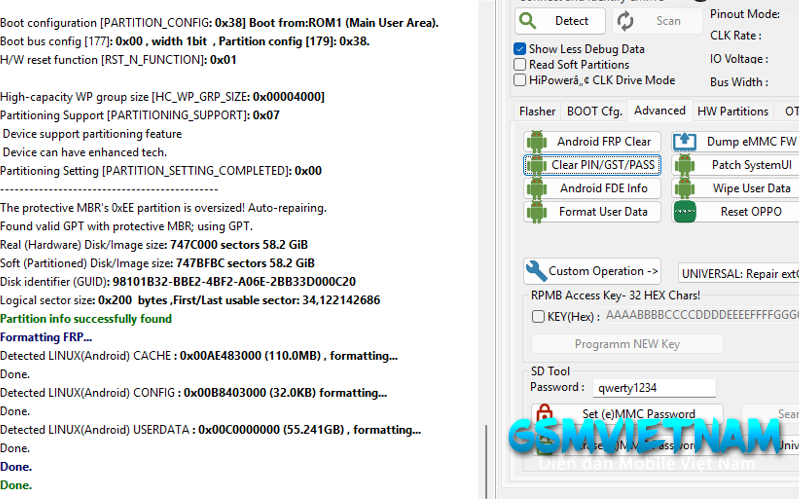The height and width of the screenshot is (499, 799).
Task: Click the Custom Operation wrench button
Action: (x=592, y=271)
